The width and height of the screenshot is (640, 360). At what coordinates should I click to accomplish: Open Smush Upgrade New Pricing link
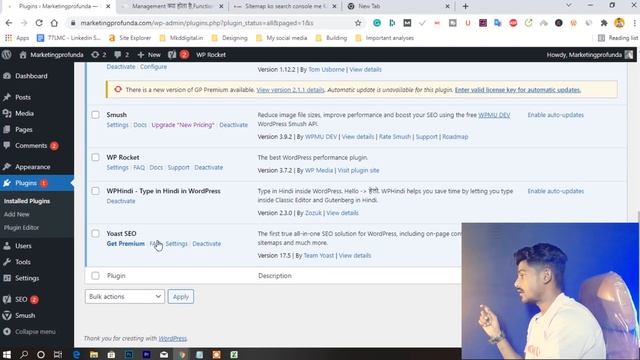[x=183, y=125]
